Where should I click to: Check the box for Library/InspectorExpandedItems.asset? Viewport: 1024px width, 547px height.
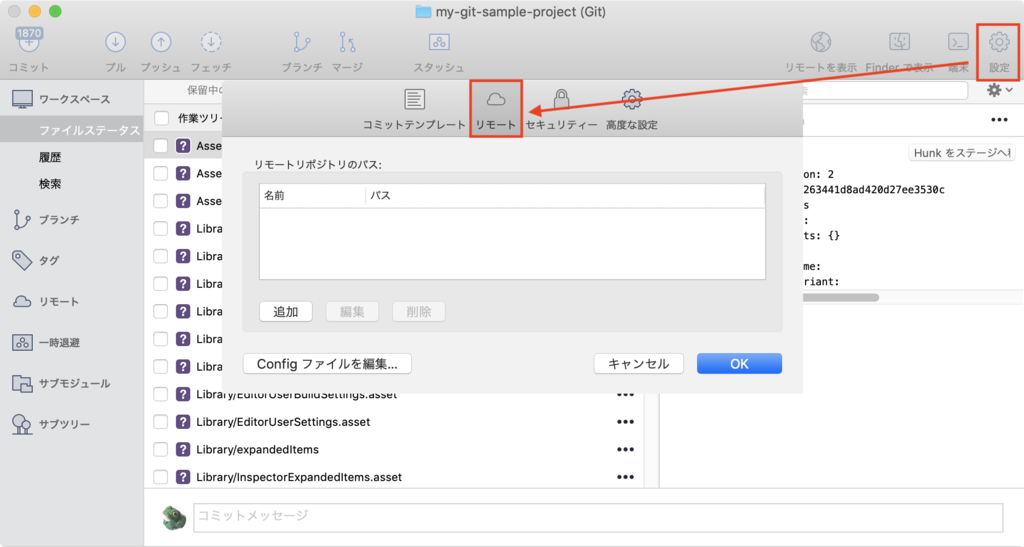(161, 477)
